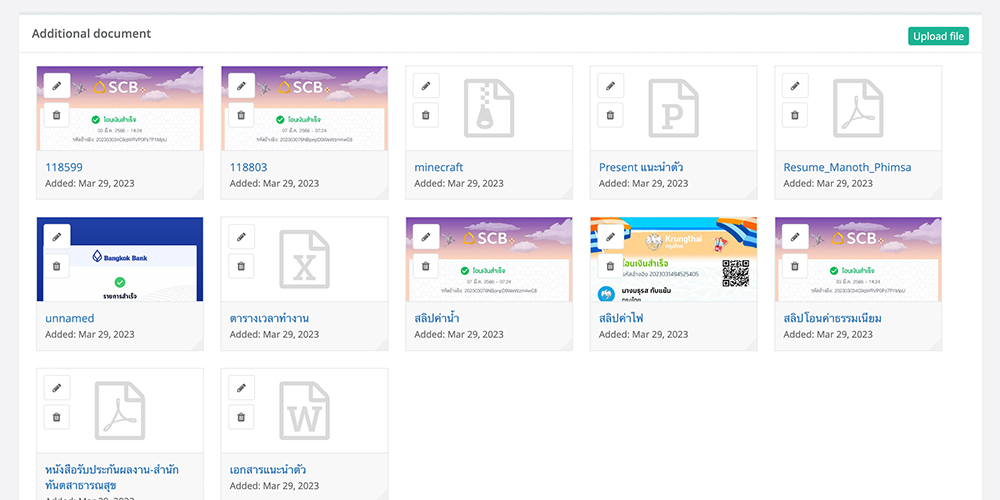Delete the ตารางเวลาทำงาน spreadsheet
Image resolution: width=1000 pixels, height=500 pixels.
click(x=241, y=266)
